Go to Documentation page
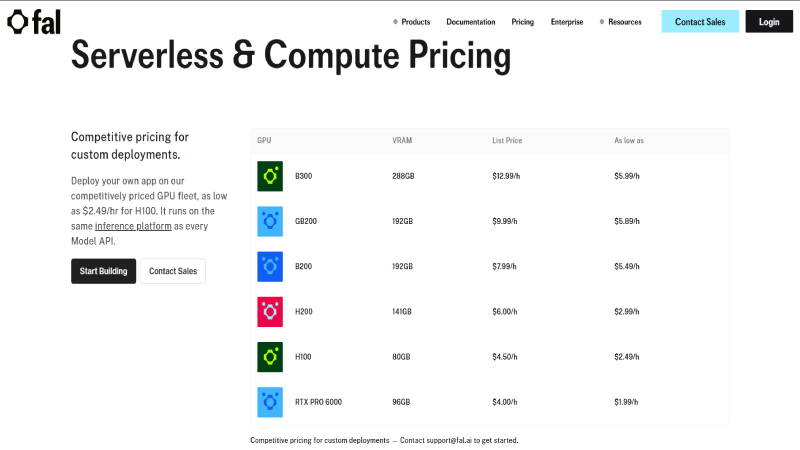This screenshot has width=800, height=450. tap(471, 22)
